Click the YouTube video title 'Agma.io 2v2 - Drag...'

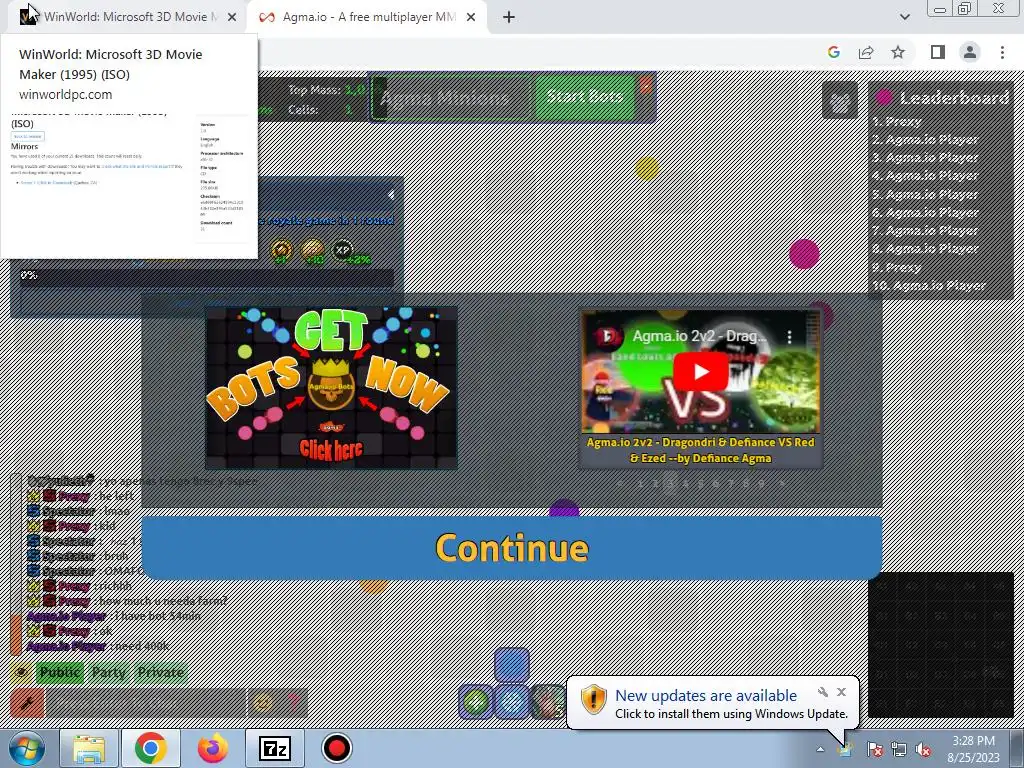pyautogui.click(x=699, y=336)
